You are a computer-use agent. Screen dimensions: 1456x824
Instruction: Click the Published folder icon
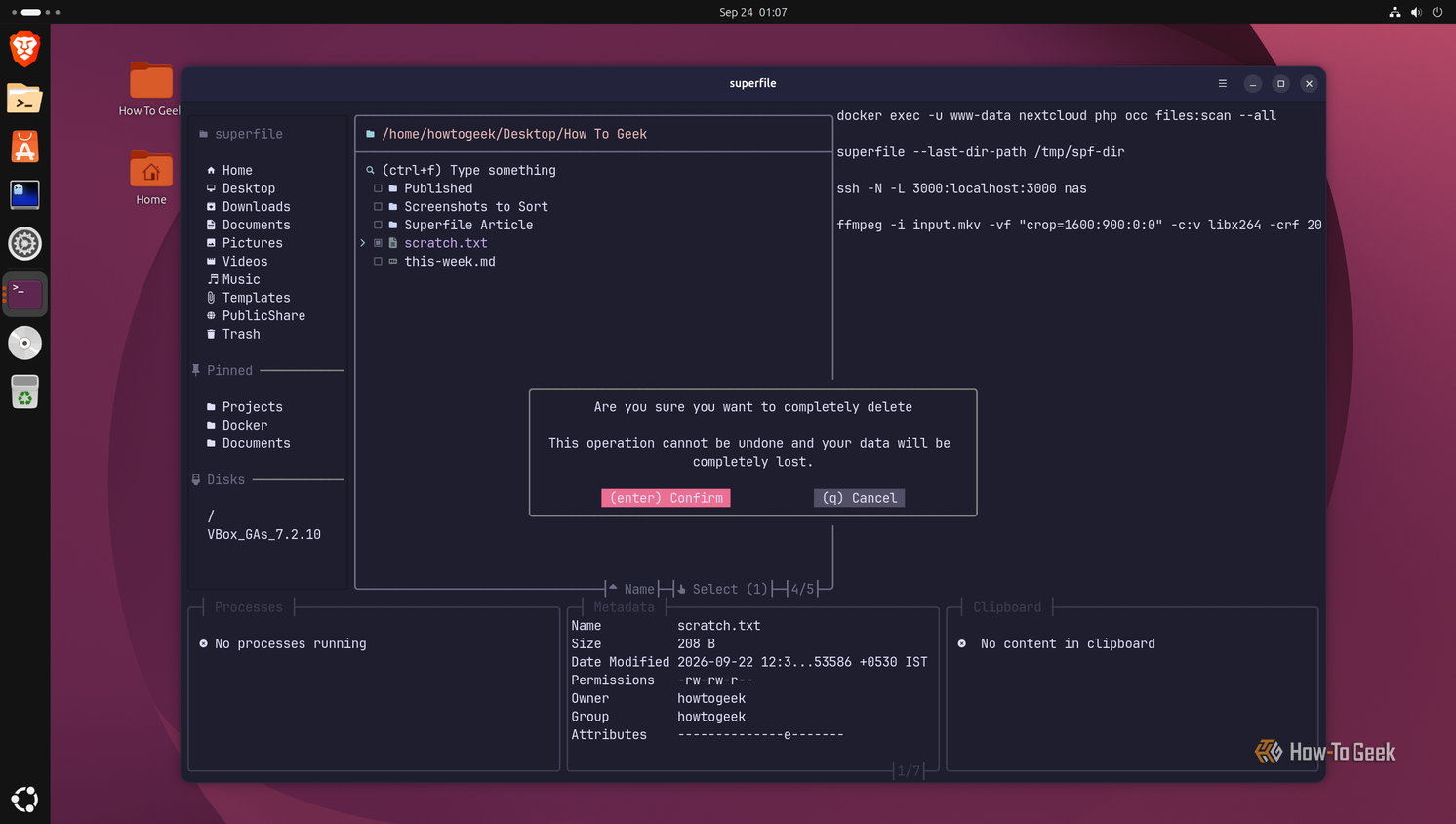pyautogui.click(x=393, y=188)
